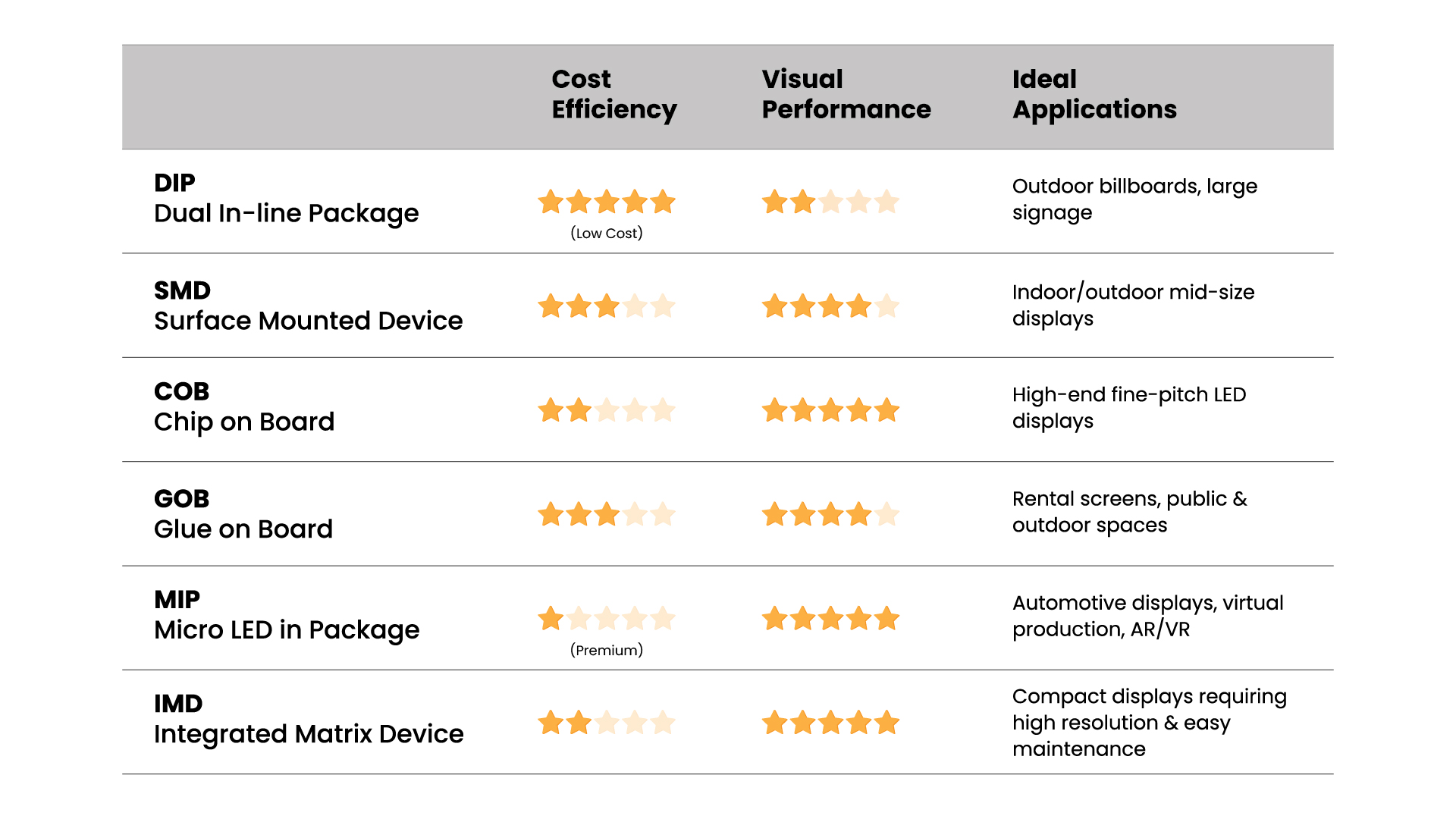Select the IMD visual performance stars
The width and height of the screenshot is (1456, 819).
click(x=830, y=723)
